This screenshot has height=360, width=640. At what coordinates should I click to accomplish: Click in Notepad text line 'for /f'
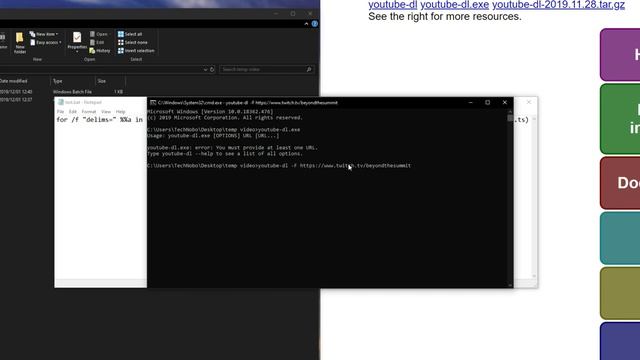(100, 120)
